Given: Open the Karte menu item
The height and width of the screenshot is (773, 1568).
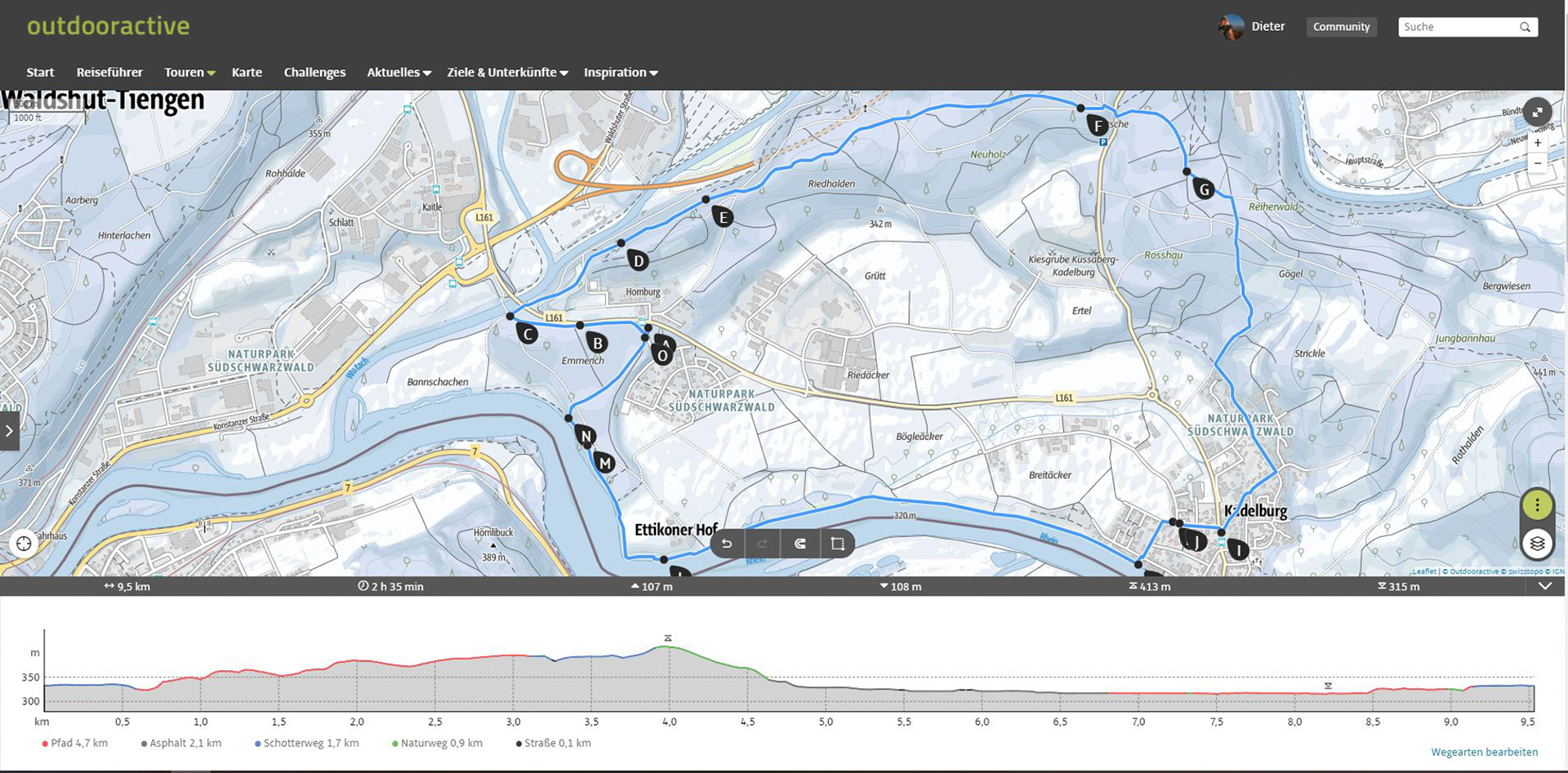Looking at the screenshot, I should tap(247, 72).
